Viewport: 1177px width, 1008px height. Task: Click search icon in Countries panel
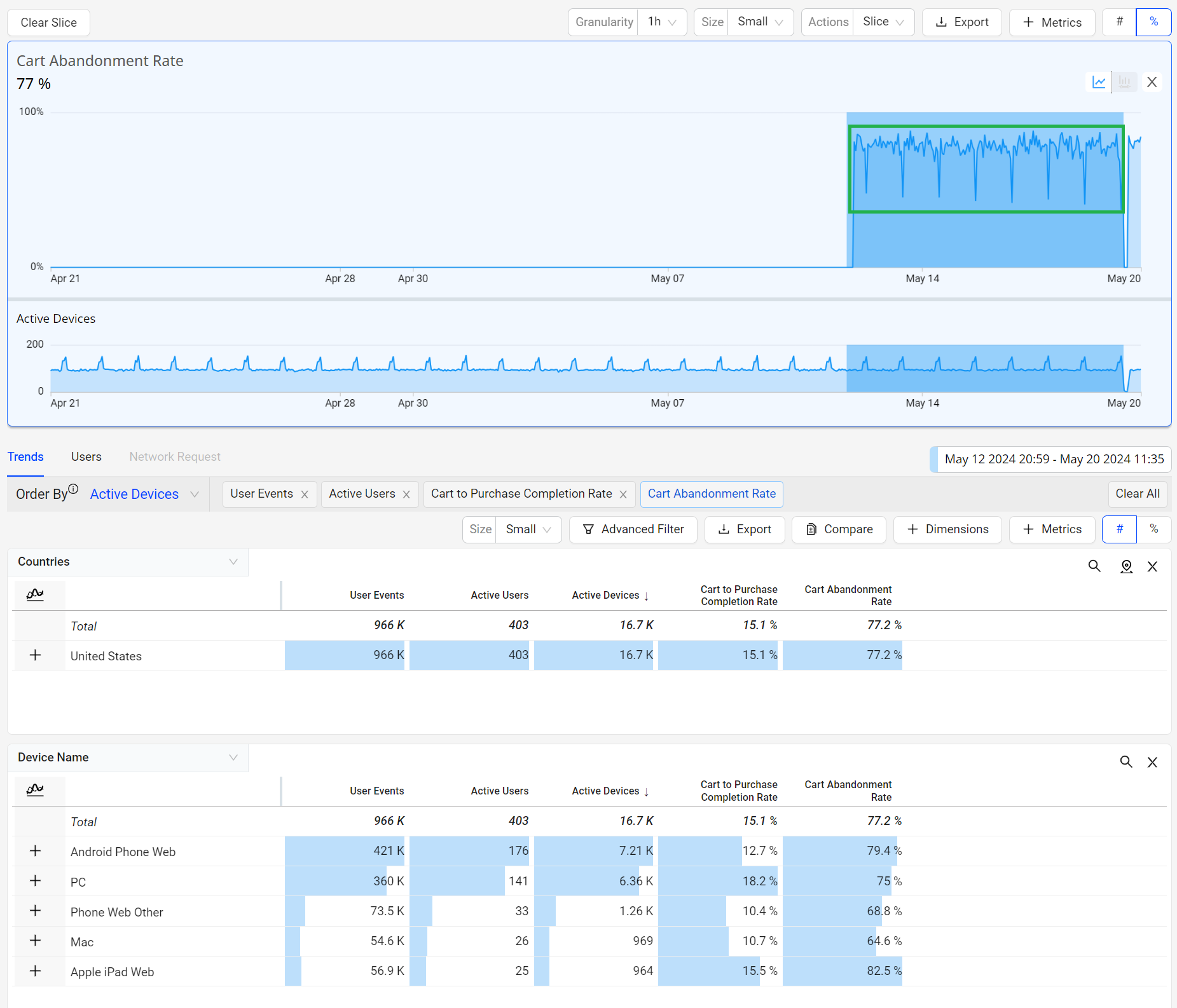[1094, 566]
